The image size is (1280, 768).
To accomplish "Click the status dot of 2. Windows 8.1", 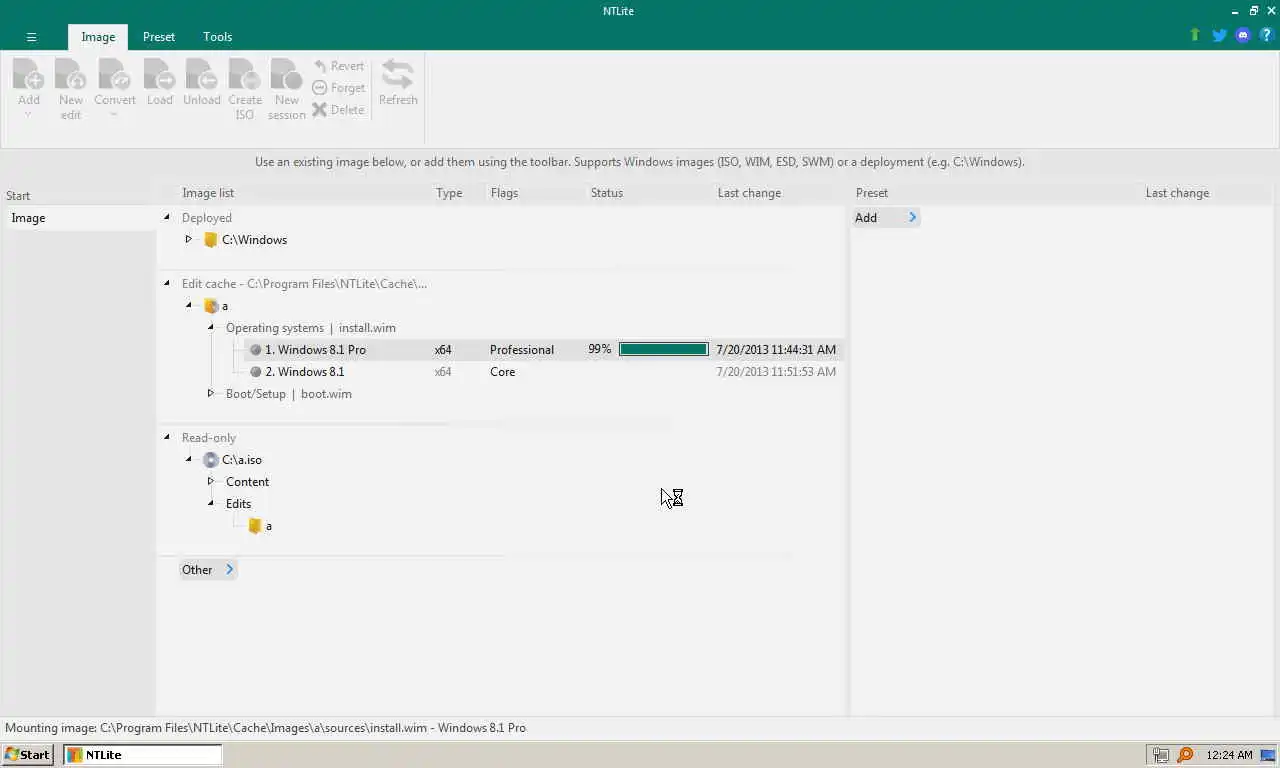I will tap(255, 372).
